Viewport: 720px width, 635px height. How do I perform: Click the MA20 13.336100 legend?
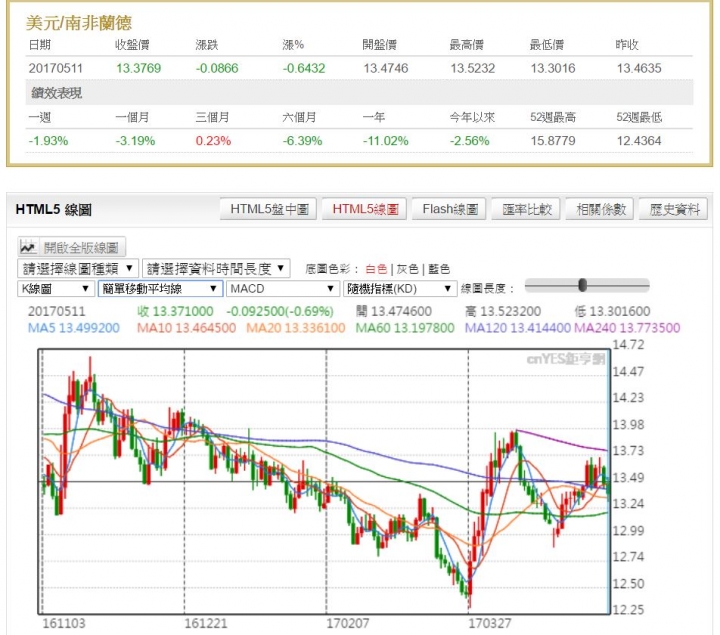click(295, 328)
